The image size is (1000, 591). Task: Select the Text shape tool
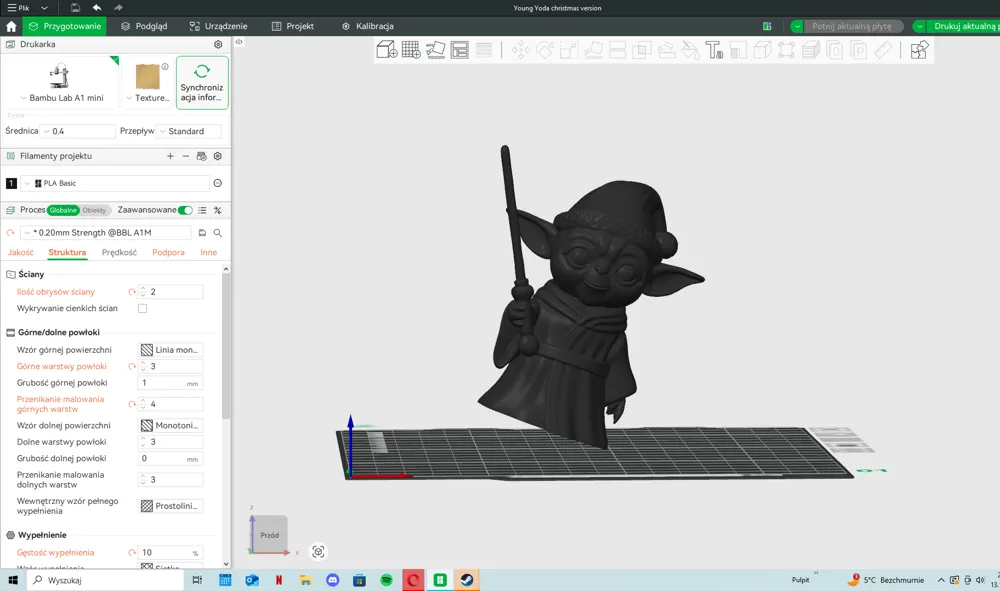coord(714,50)
